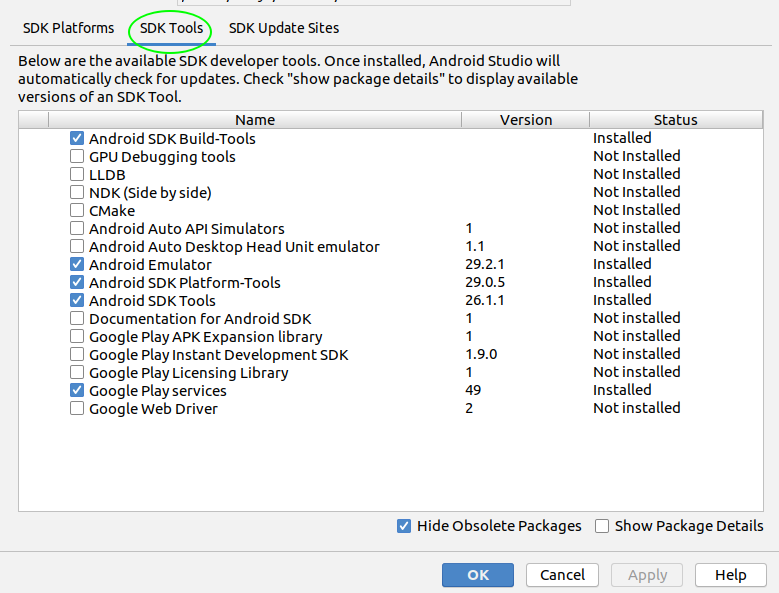Select the CMake checkbox
The image size is (779, 593).
pos(77,211)
